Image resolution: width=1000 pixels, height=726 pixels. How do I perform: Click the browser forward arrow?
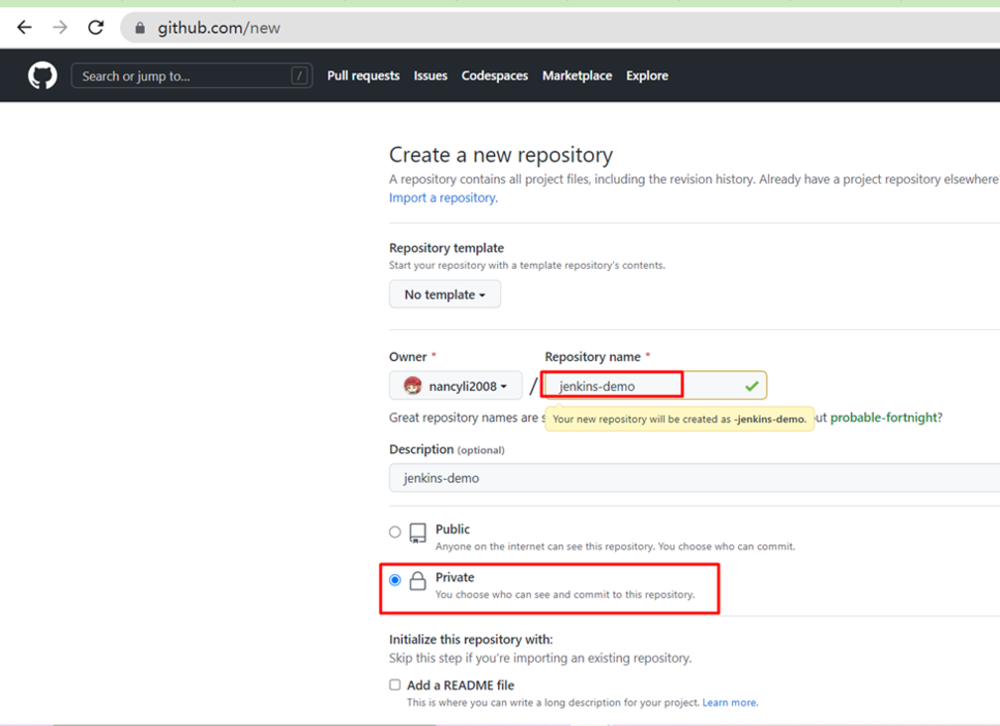point(60,28)
